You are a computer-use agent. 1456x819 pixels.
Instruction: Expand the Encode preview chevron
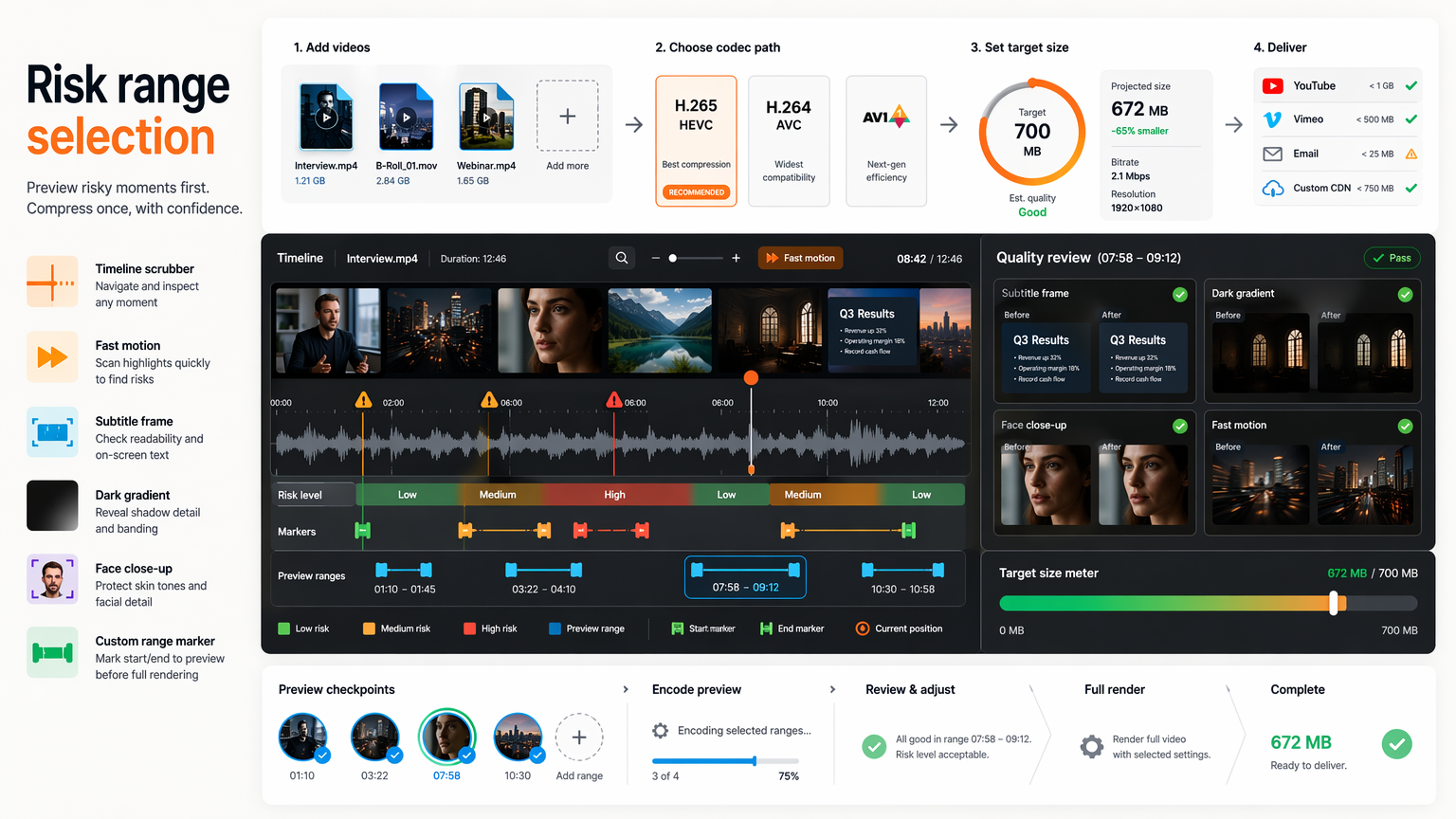tap(832, 689)
